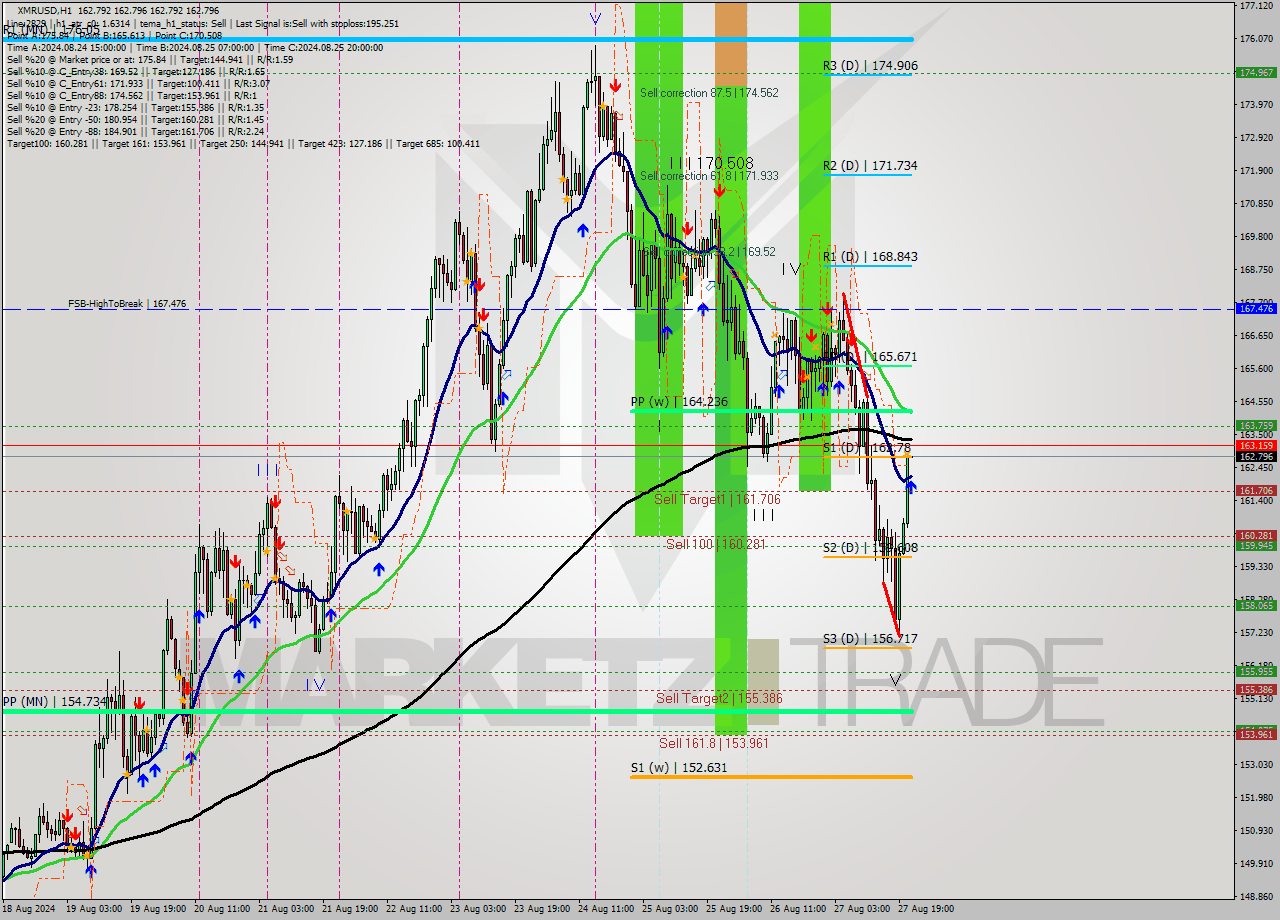The height and width of the screenshot is (920, 1280).
Task: Click the green 158.065 price tag on axis
Action: tap(1256, 605)
